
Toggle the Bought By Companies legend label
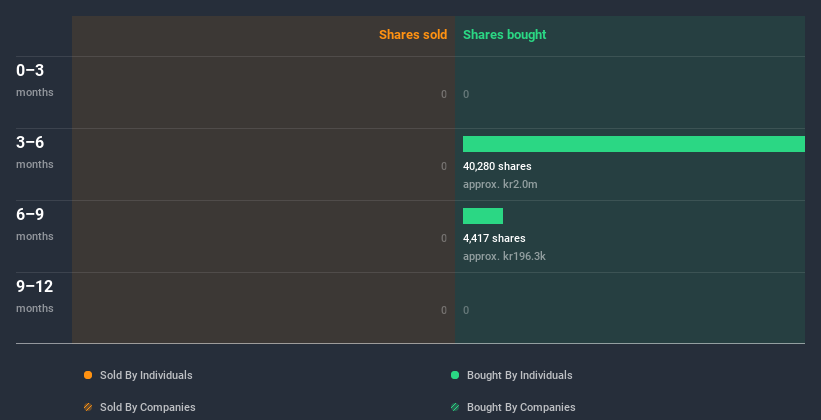521,407
